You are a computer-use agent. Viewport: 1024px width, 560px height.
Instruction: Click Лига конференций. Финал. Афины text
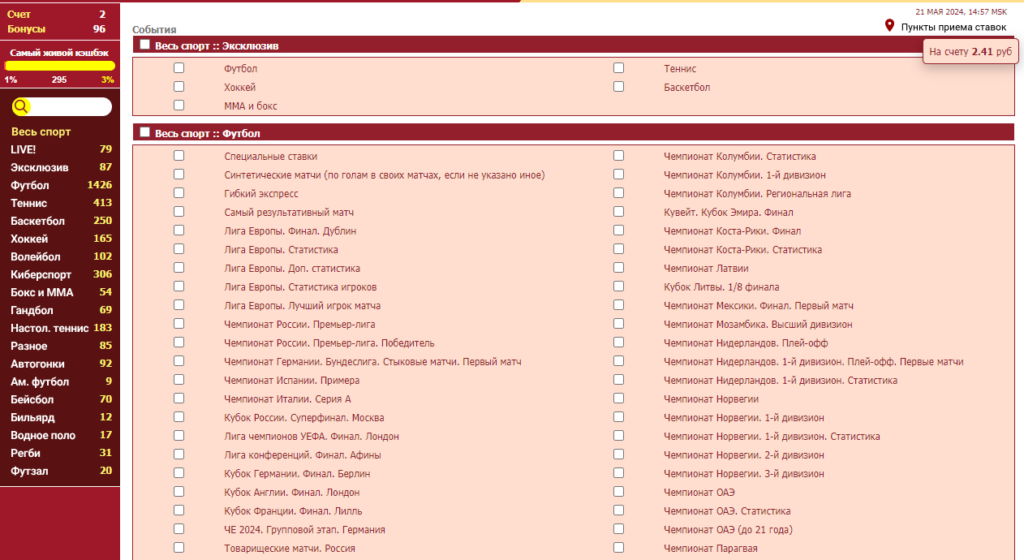[302, 455]
